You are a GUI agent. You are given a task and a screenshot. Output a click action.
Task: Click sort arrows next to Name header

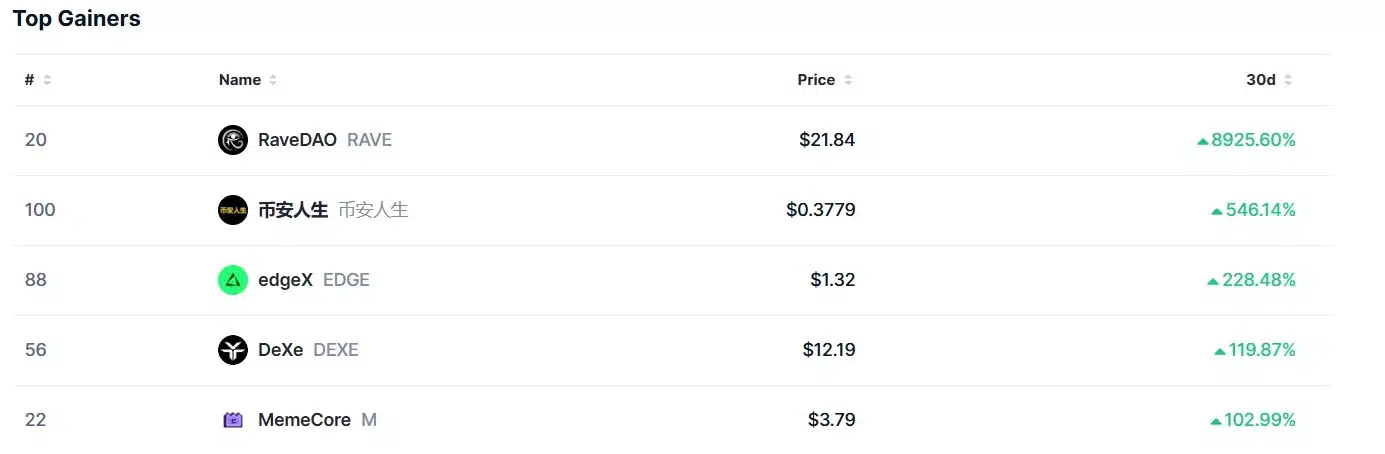(273, 80)
